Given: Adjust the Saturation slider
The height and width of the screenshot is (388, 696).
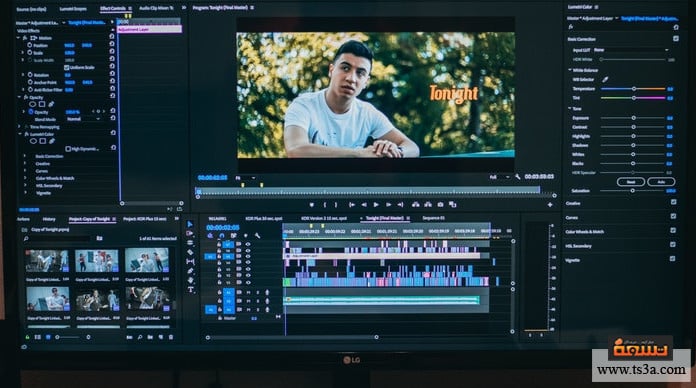Looking at the screenshot, I should (633, 191).
